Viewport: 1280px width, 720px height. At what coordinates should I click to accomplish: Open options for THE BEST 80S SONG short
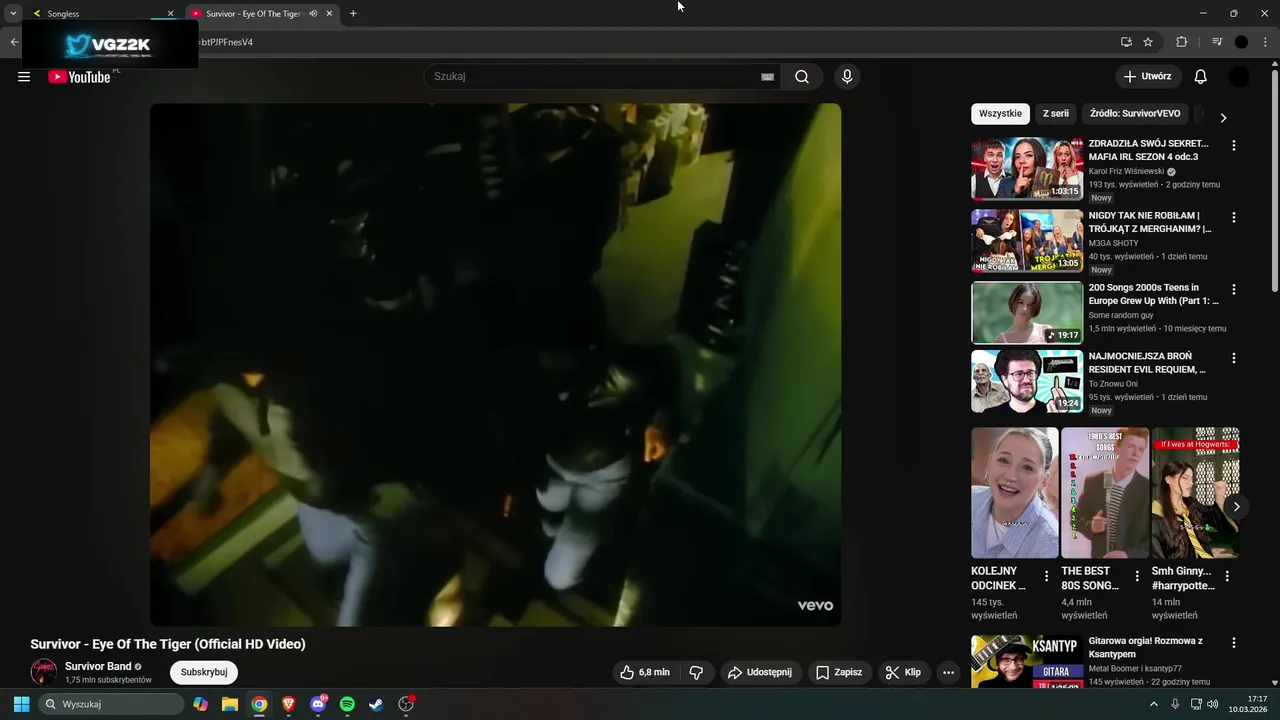point(1137,576)
